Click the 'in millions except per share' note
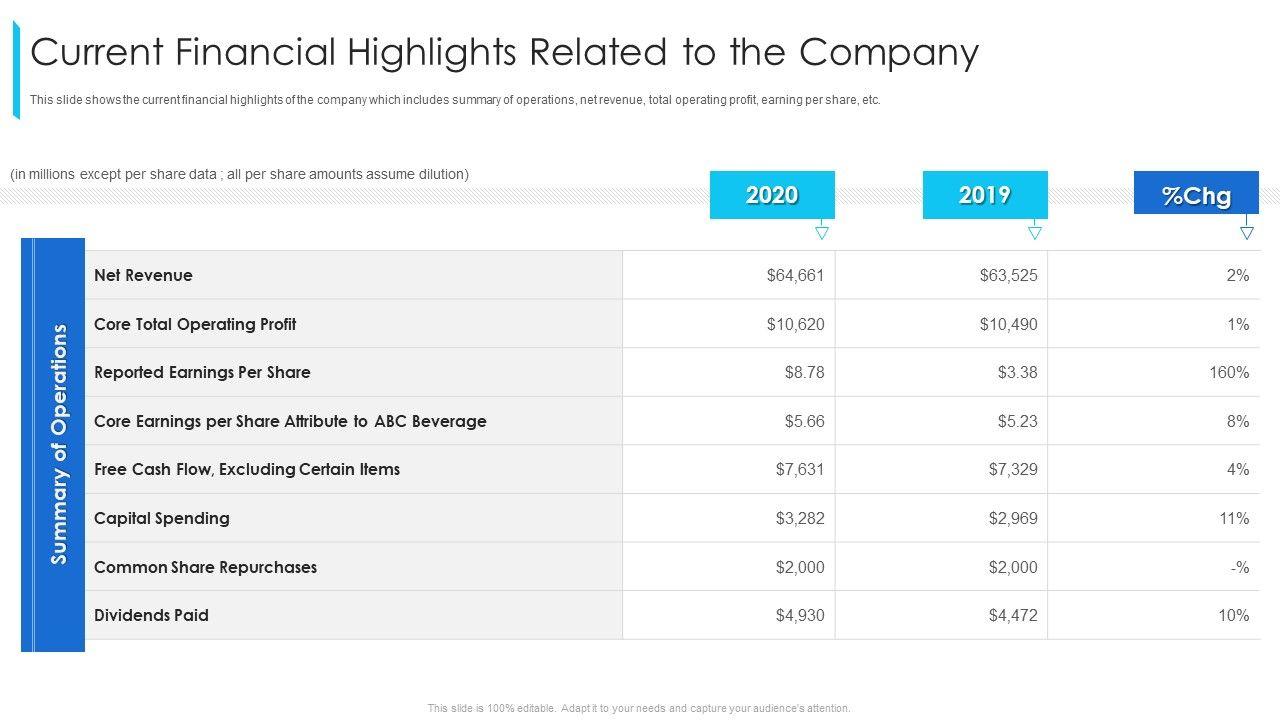This screenshot has height=720, width=1280. click(239, 174)
